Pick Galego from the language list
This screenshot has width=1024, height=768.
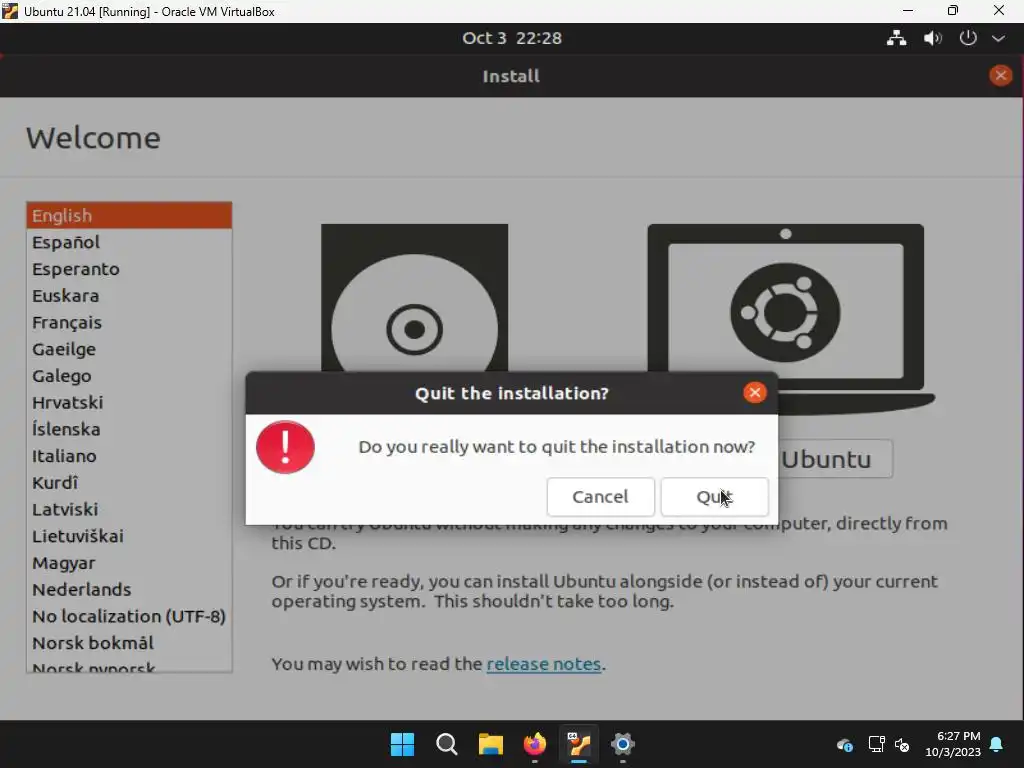(129, 376)
